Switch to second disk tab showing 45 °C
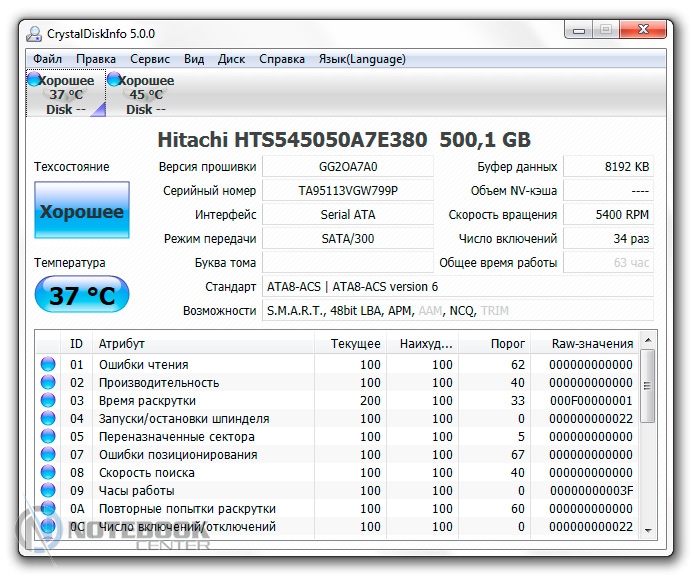Viewport: 692px width, 577px height. tap(145, 95)
